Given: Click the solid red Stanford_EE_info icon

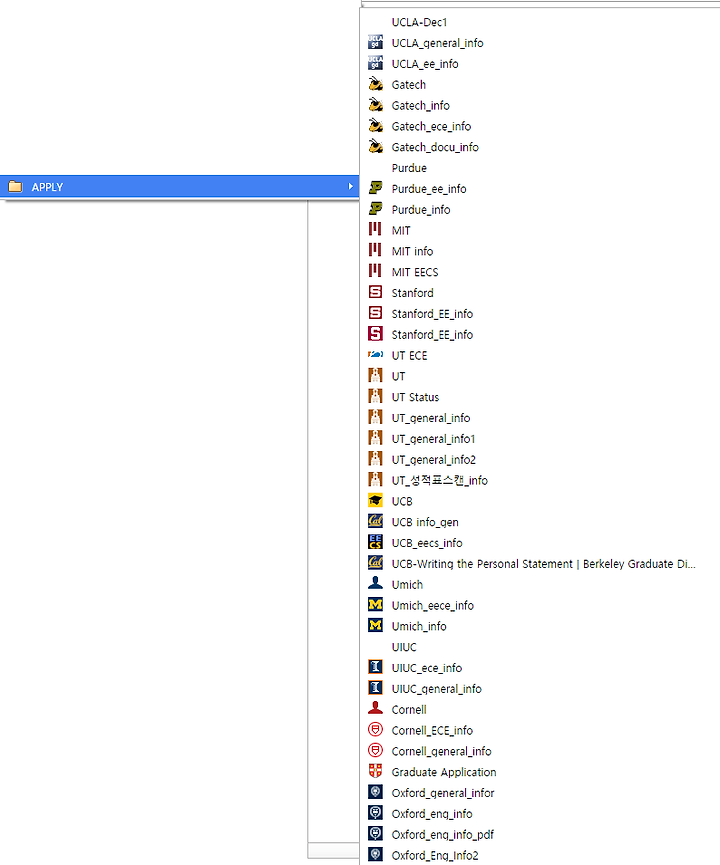Looking at the screenshot, I should [375, 334].
